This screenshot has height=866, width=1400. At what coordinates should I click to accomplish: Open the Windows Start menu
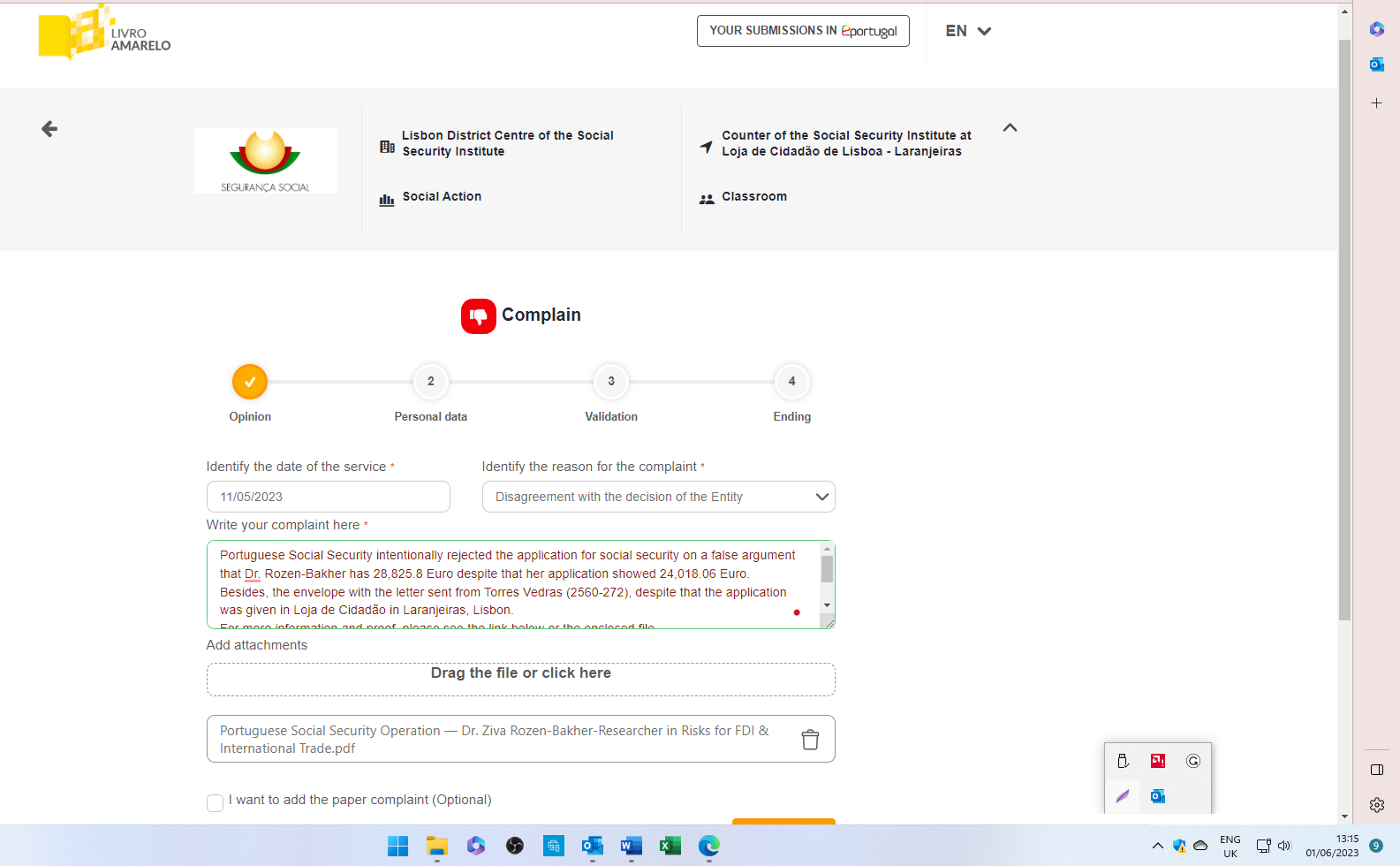coord(398,846)
